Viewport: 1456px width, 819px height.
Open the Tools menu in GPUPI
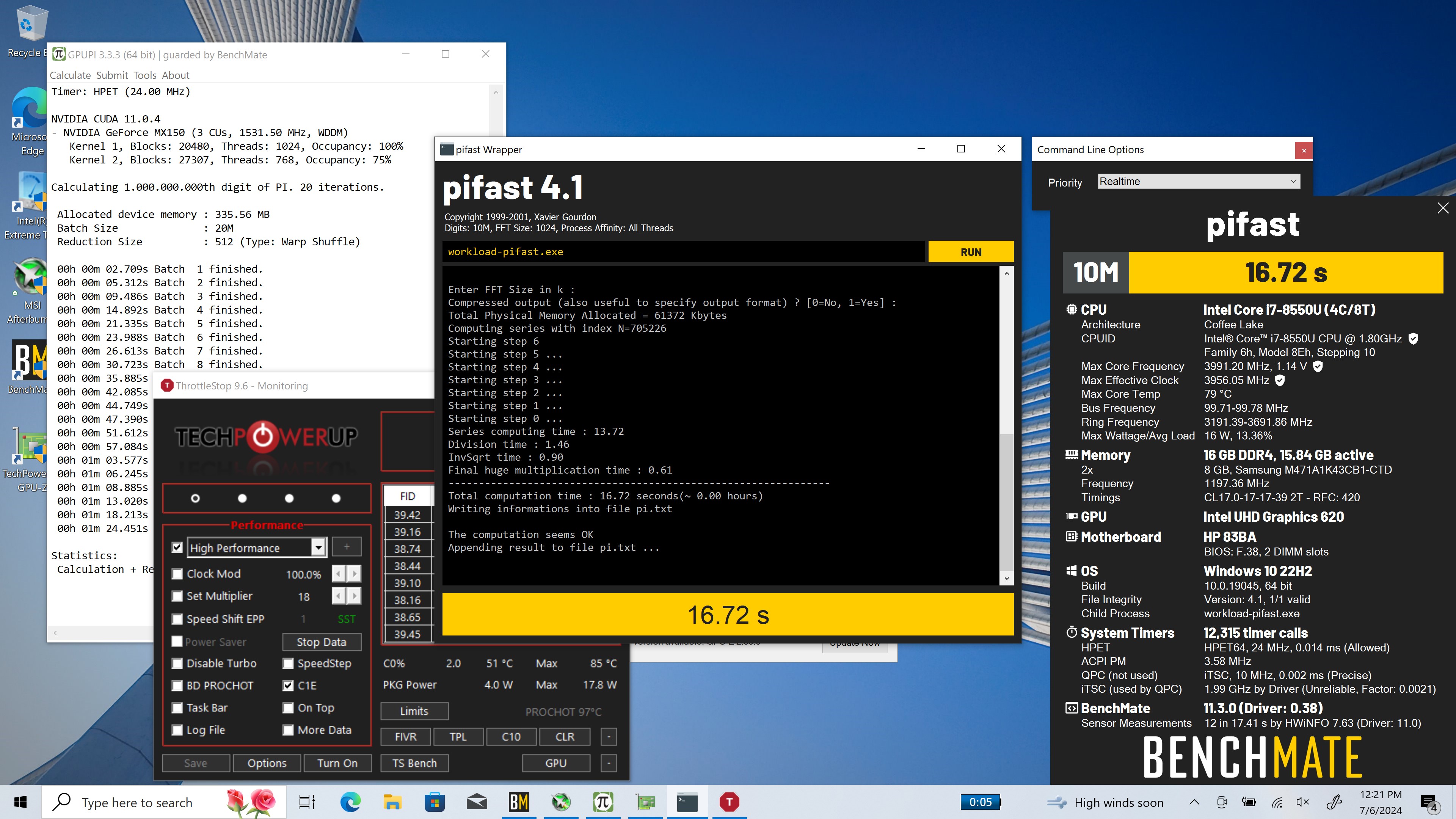tap(145, 75)
